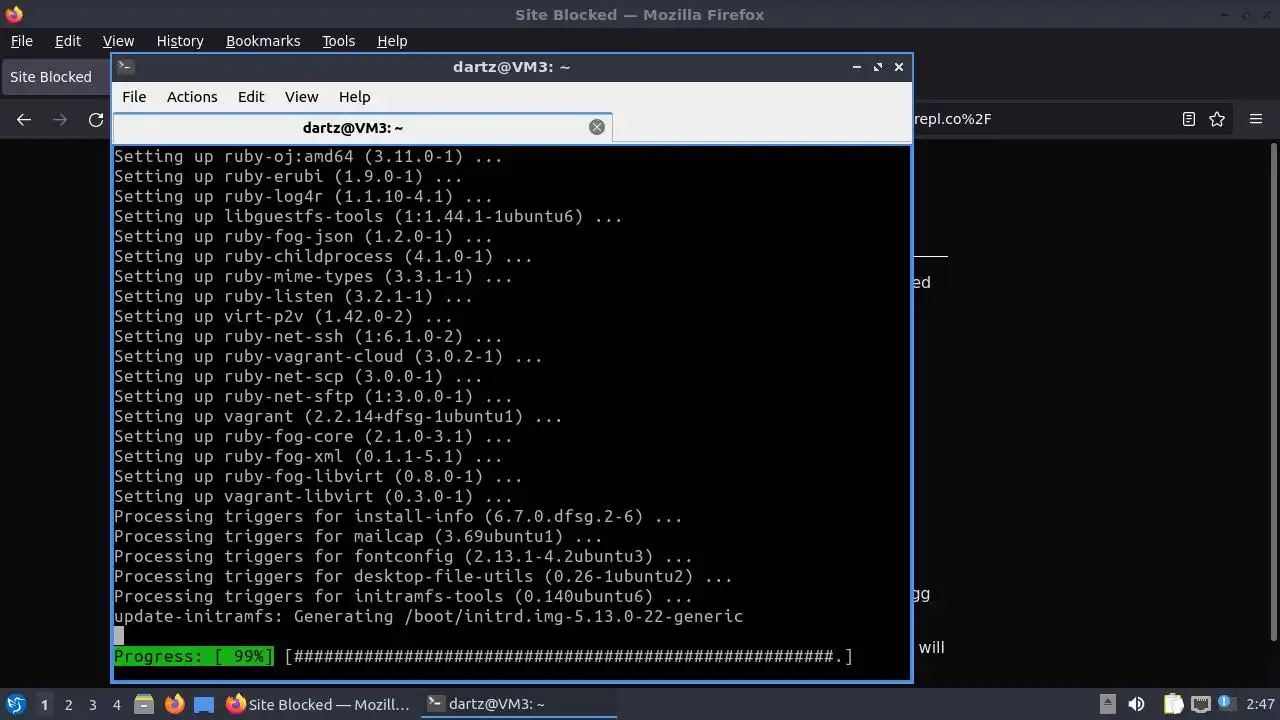
Task: Open Firefox Help menu
Action: pyautogui.click(x=392, y=41)
